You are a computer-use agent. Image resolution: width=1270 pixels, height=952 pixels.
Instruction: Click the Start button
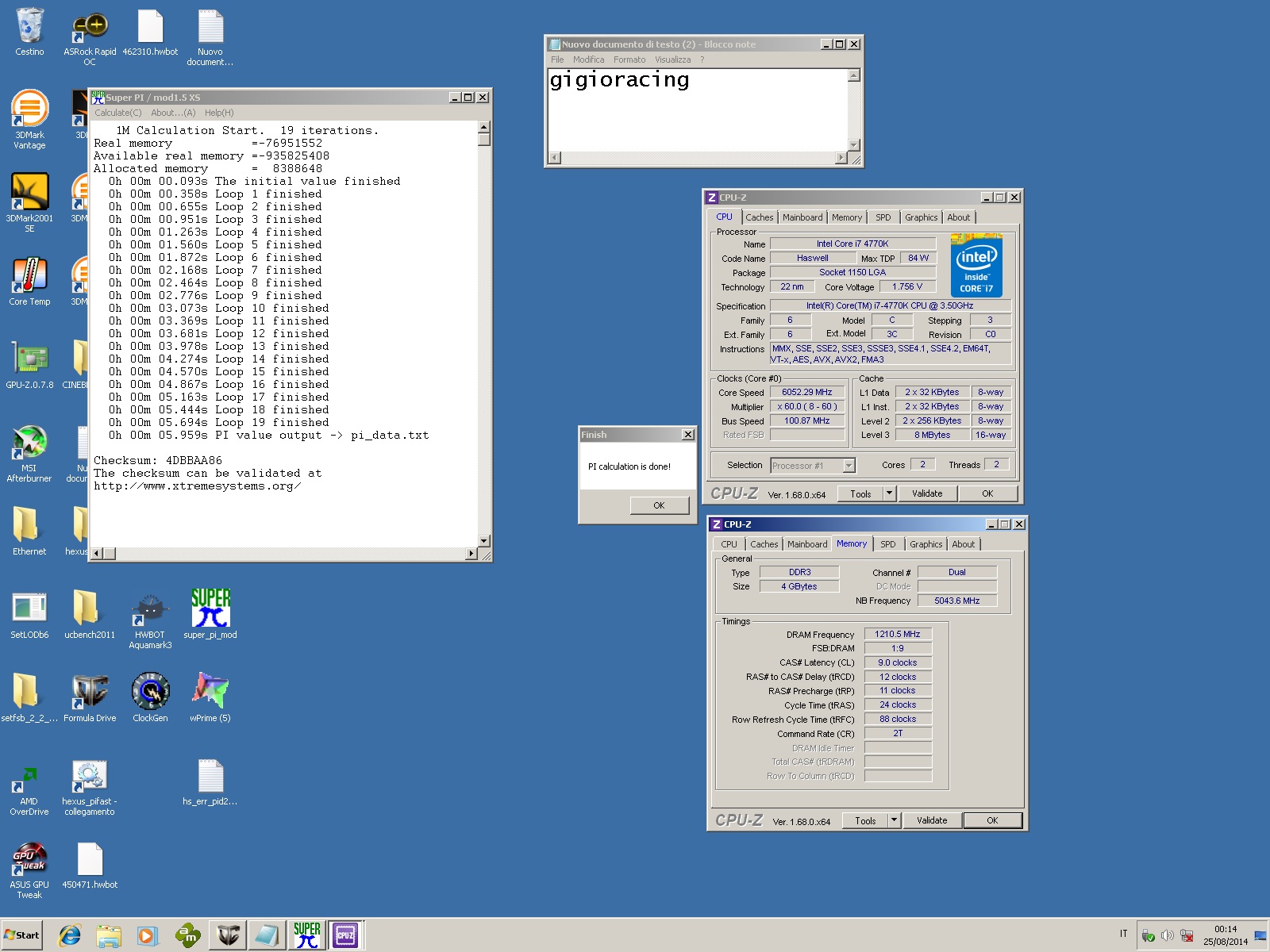[x=21, y=935]
